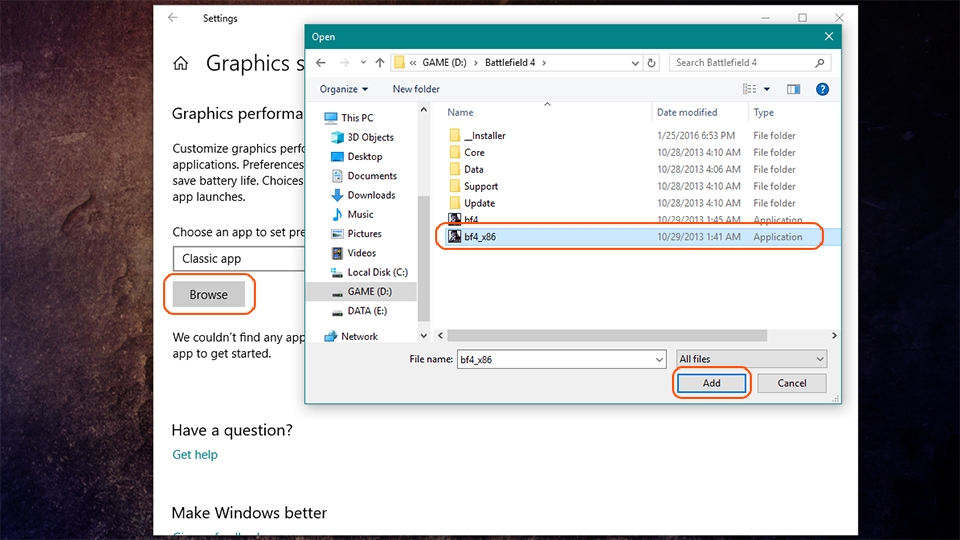Image resolution: width=960 pixels, height=540 pixels.
Task: Open Documents in navigation pane
Action: pyautogui.click(x=364, y=176)
